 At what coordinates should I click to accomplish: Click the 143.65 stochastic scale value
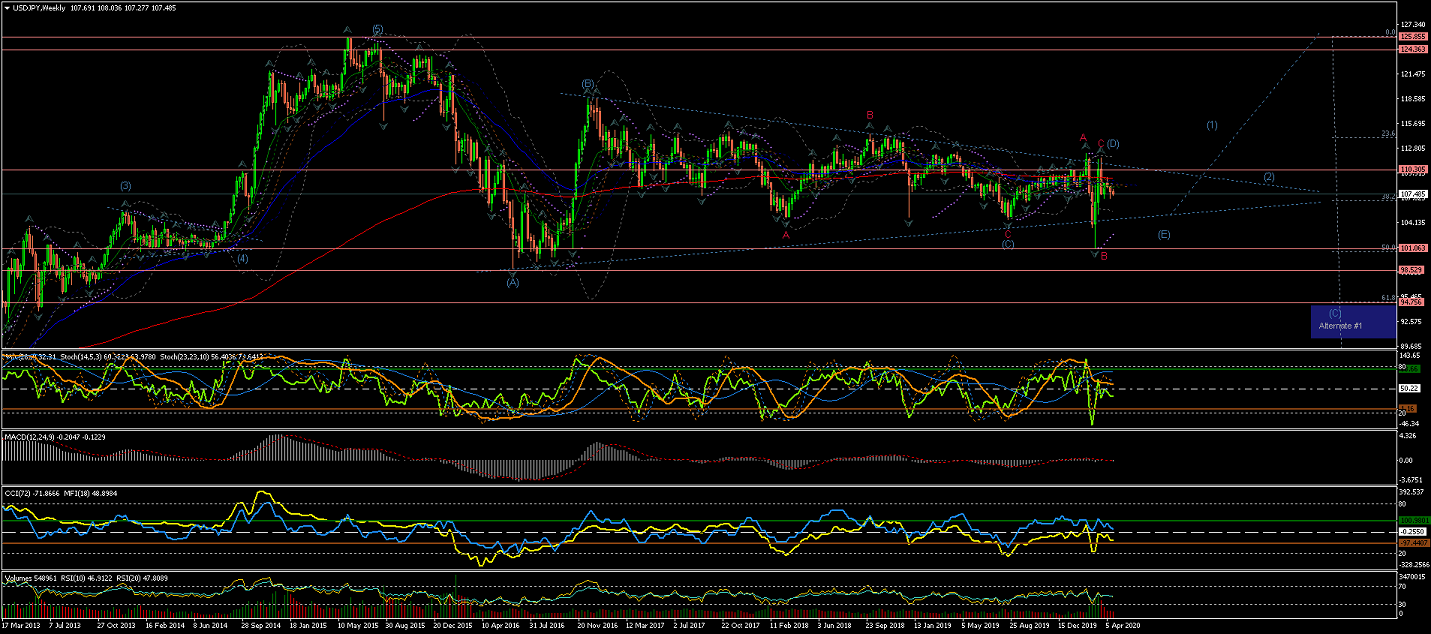[1411, 356]
